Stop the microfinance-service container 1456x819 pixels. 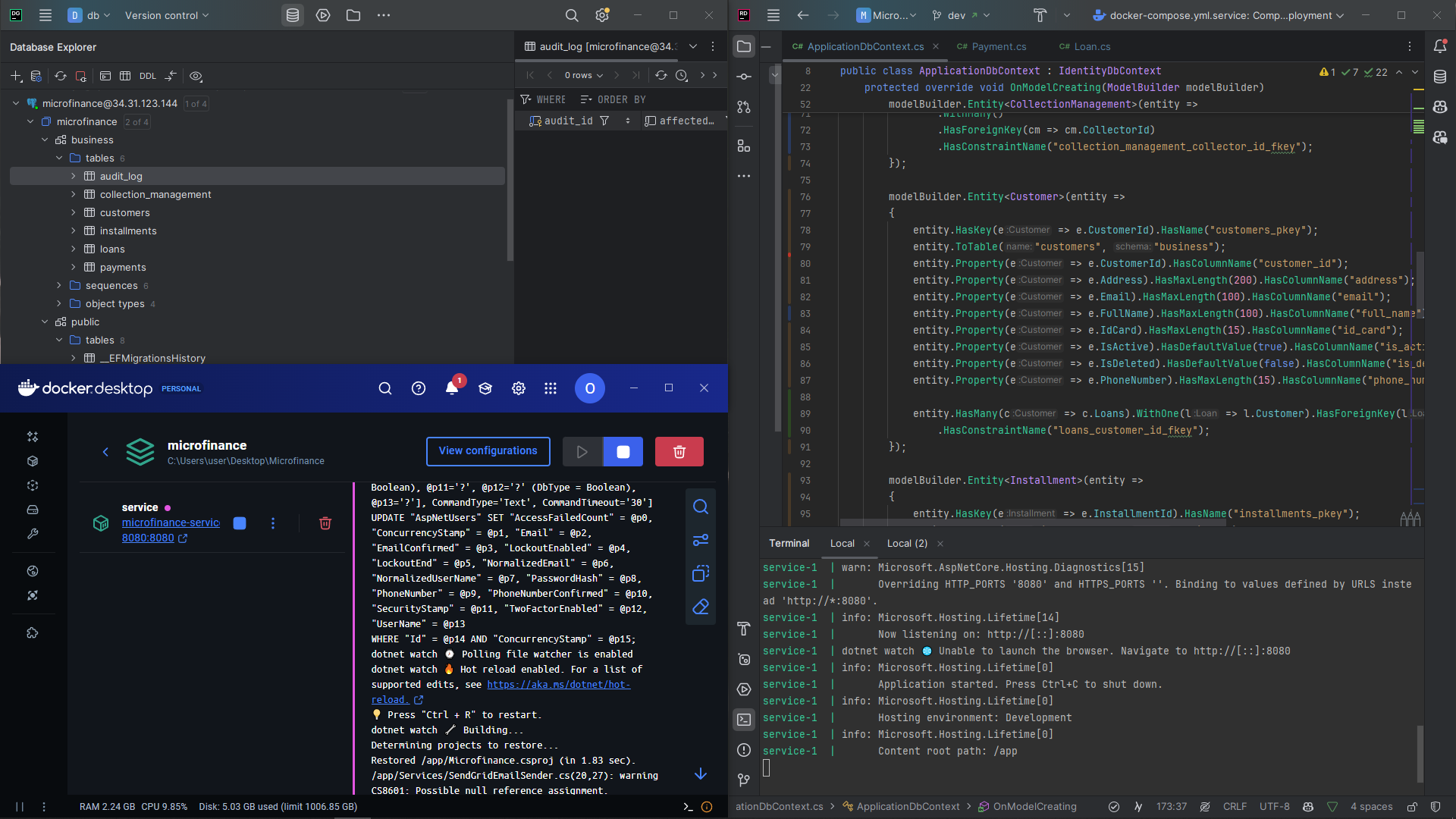(240, 523)
